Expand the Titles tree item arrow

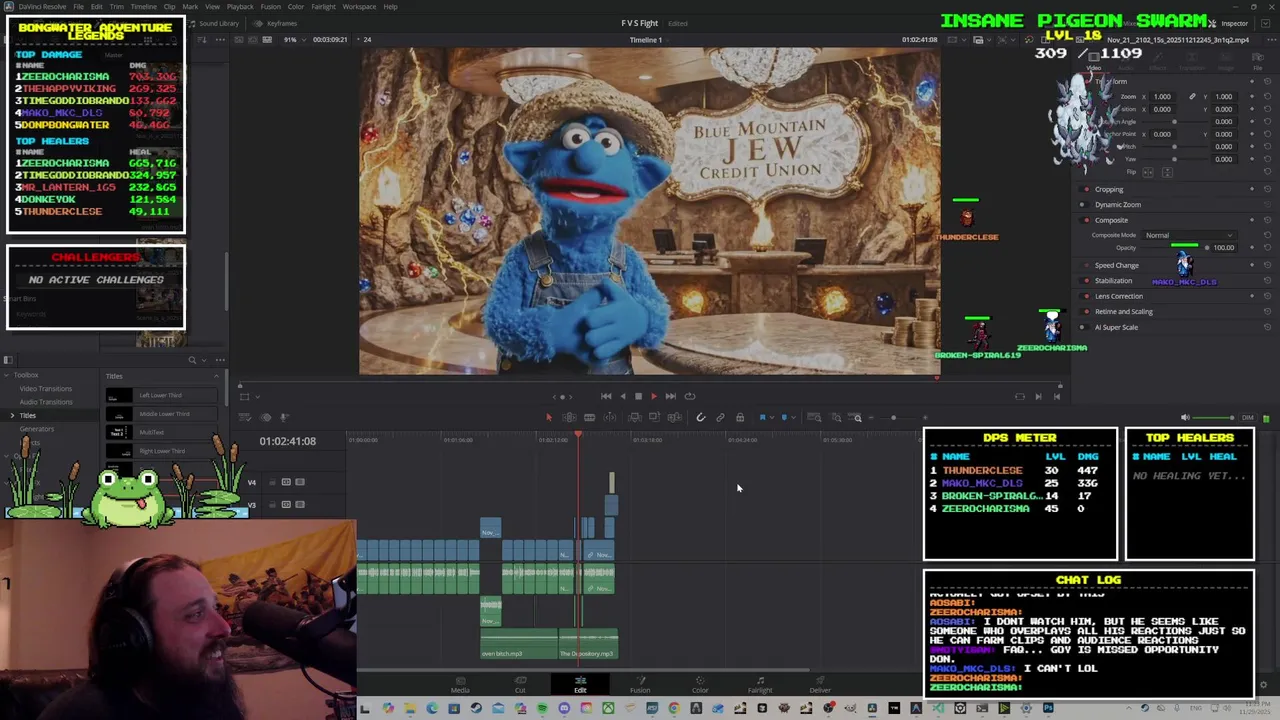(x=12, y=415)
